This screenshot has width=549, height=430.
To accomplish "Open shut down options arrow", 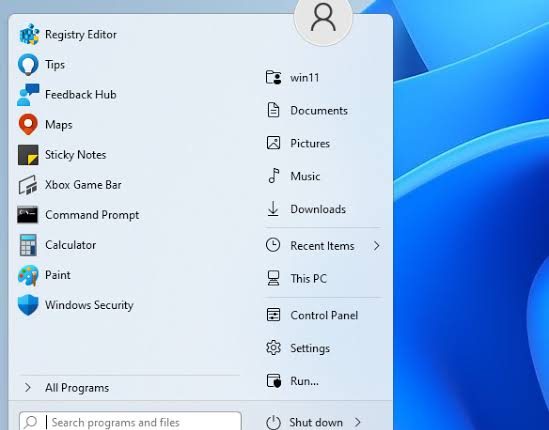I will point(357,422).
